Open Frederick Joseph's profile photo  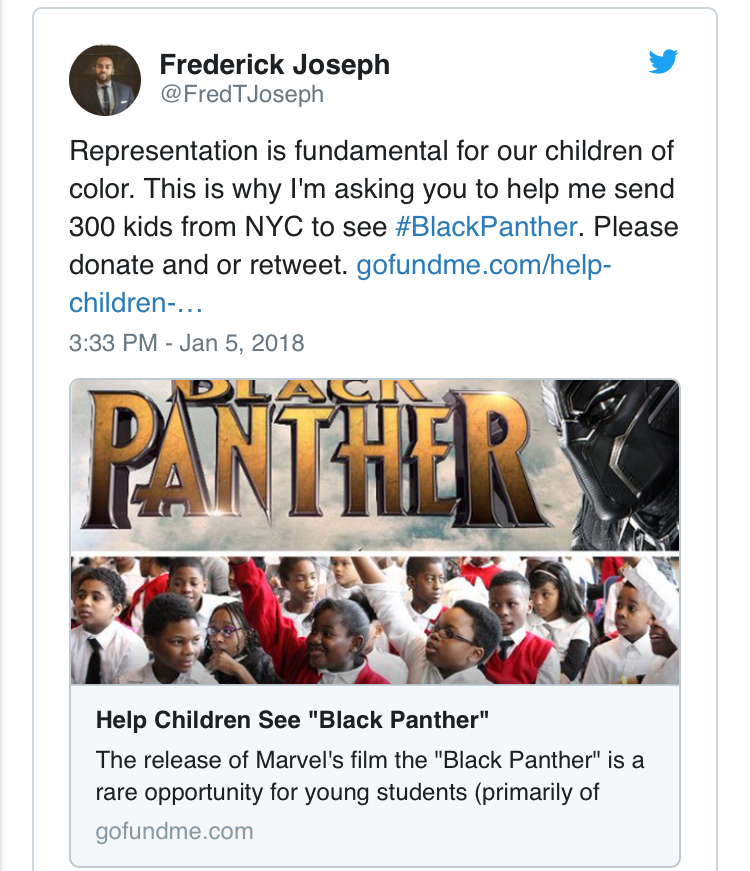click(105, 80)
